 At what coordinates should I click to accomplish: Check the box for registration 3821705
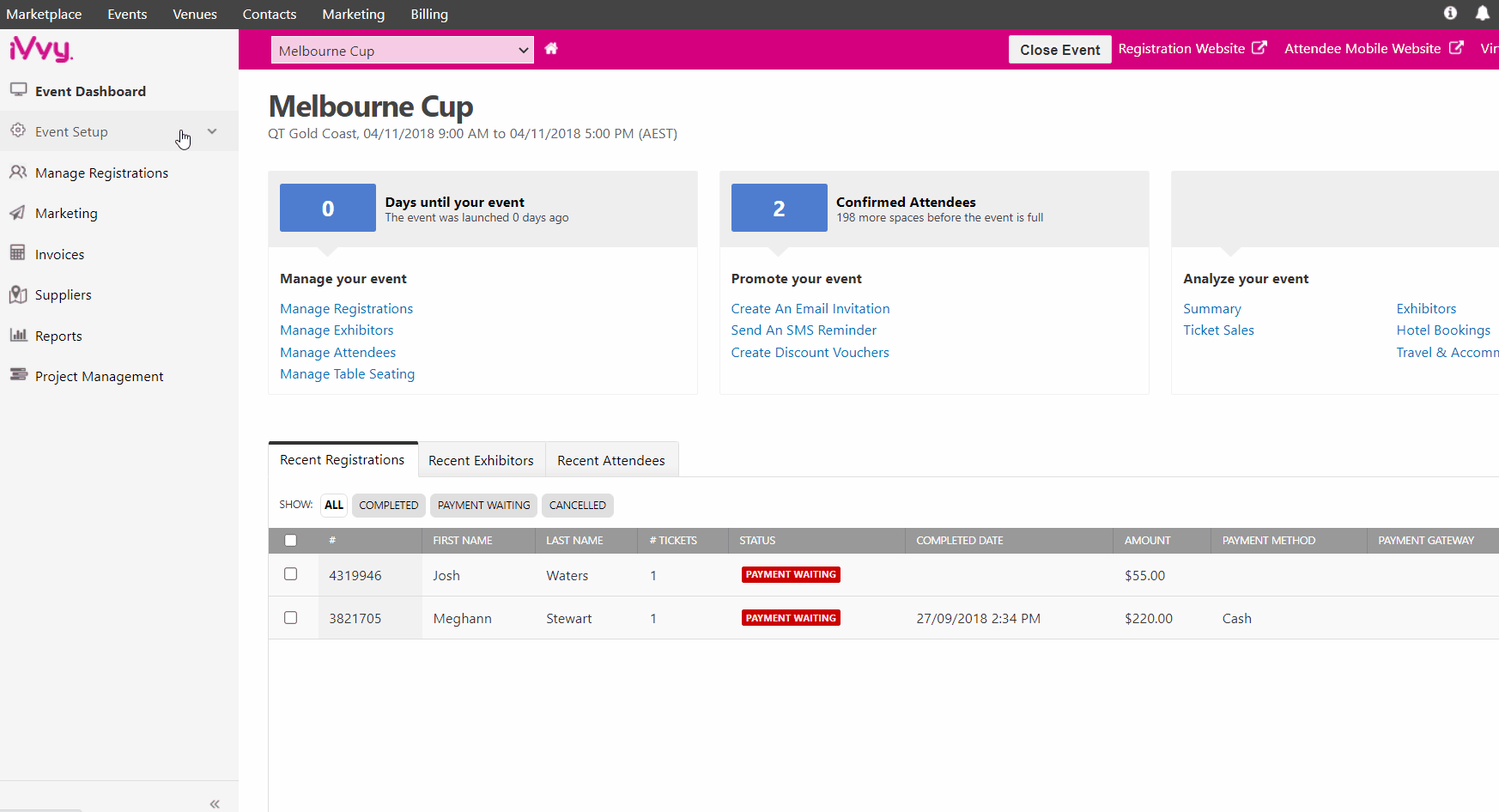pyautogui.click(x=290, y=617)
